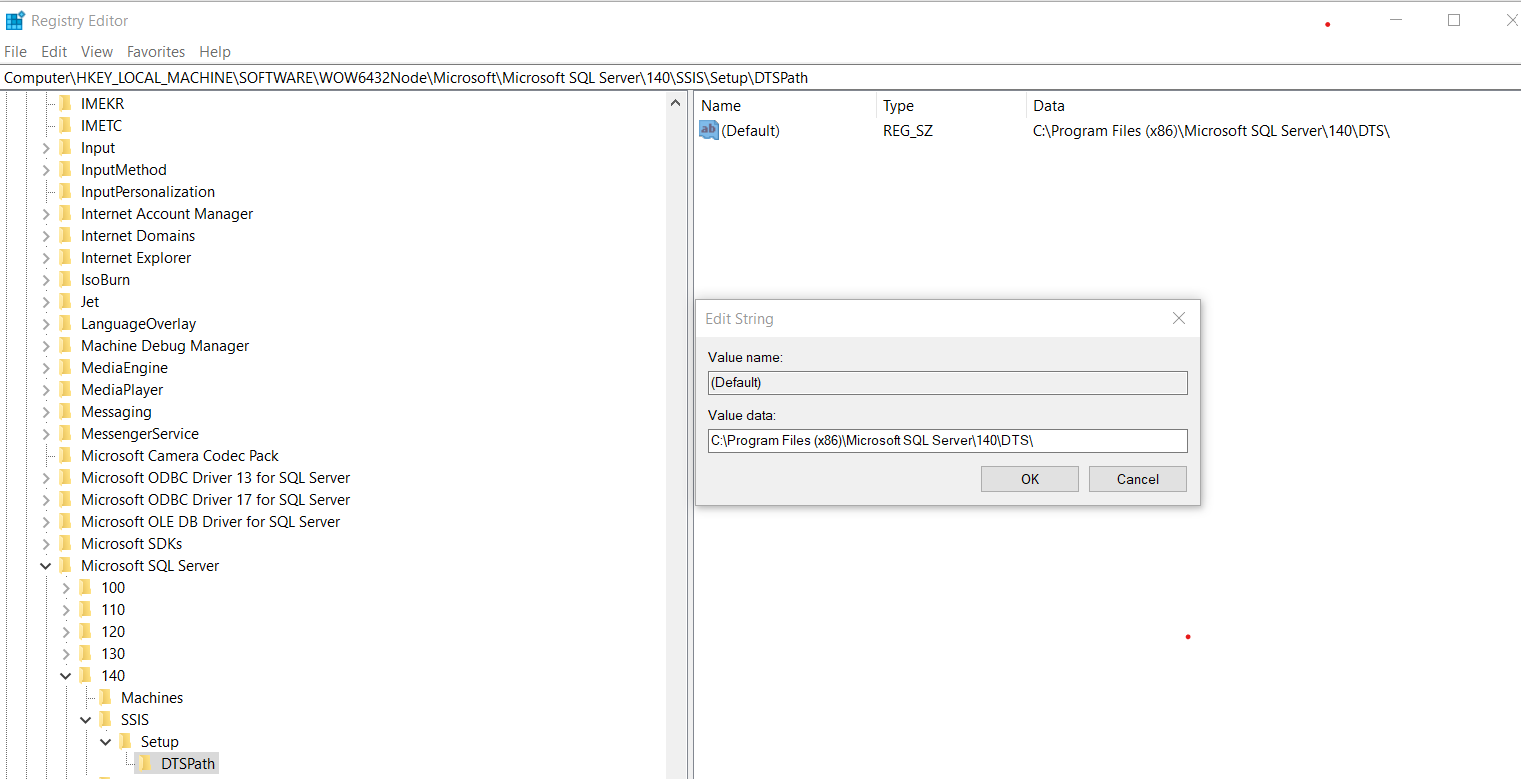
Task: Click the Value data input field
Action: 947,440
